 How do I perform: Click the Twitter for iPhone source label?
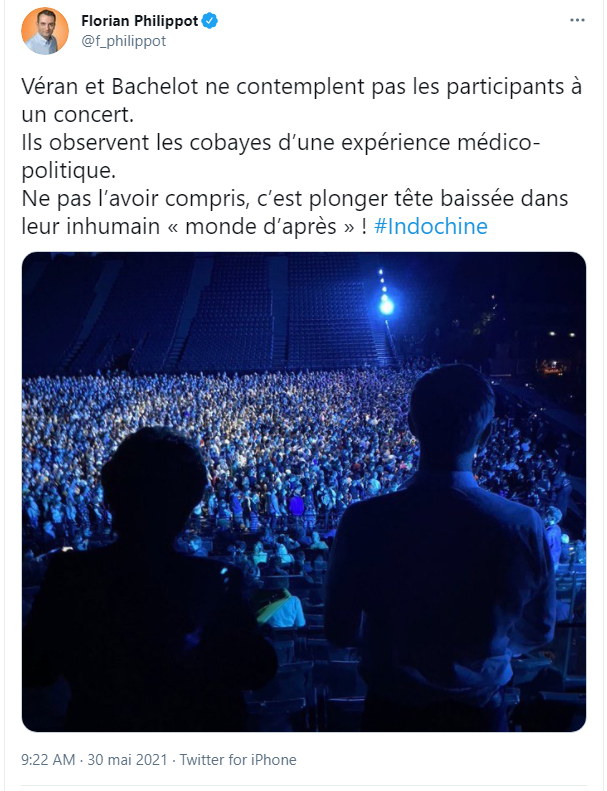coord(238,760)
